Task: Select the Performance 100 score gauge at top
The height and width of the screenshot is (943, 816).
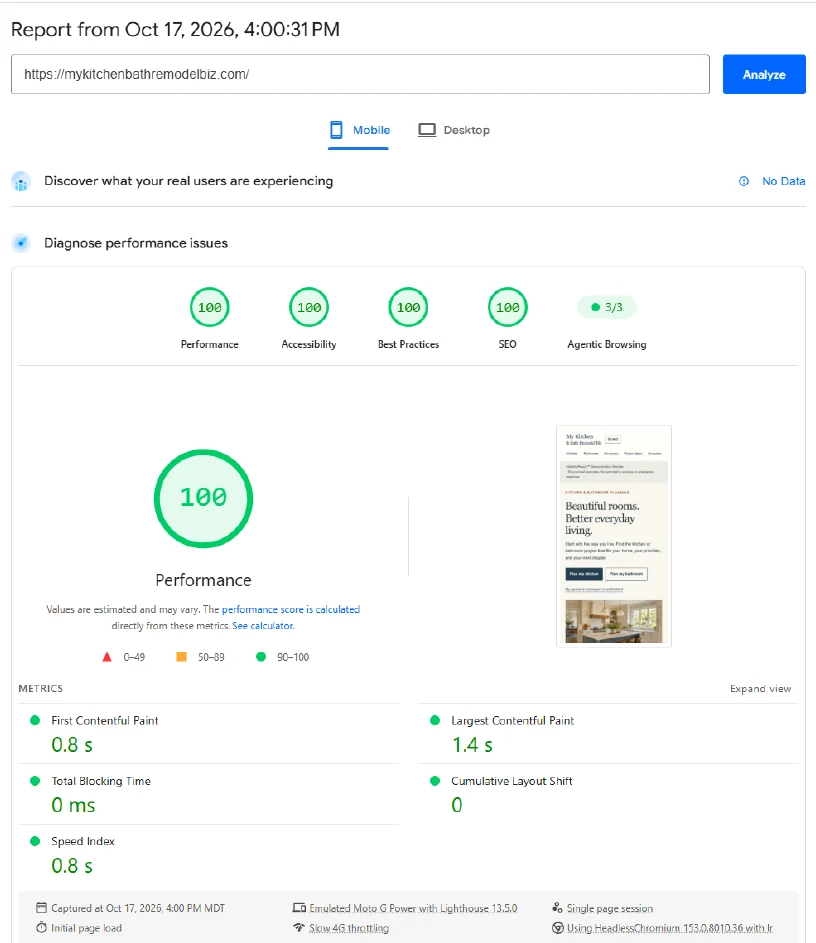Action: pos(209,307)
